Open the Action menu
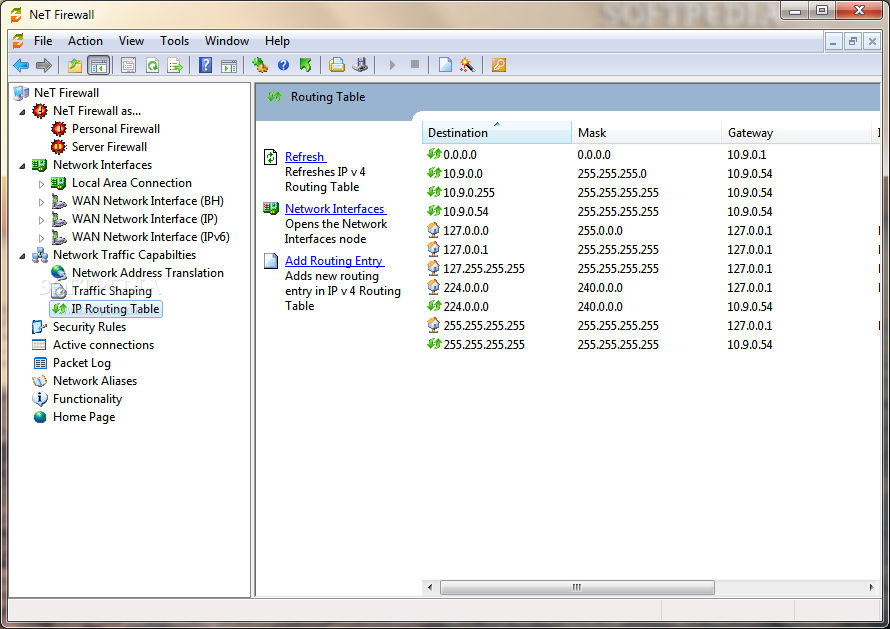Viewport: 890px width, 629px height. click(85, 41)
